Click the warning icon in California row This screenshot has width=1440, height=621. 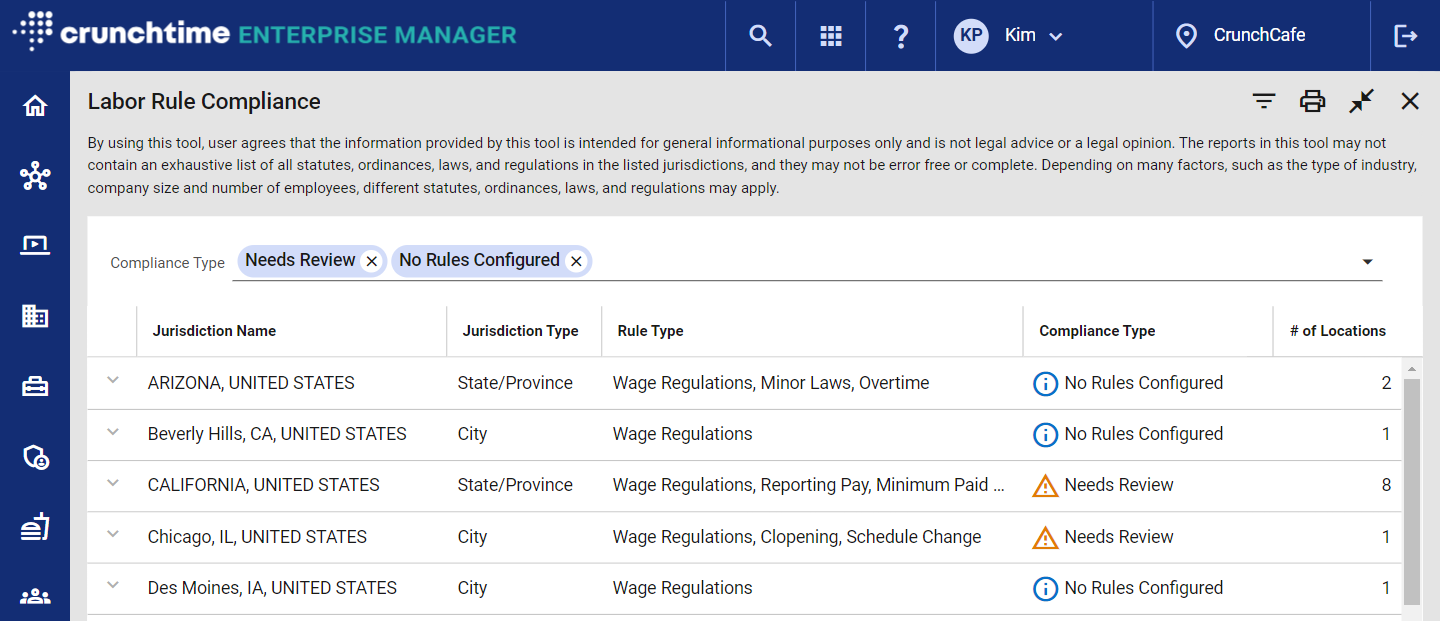pyautogui.click(x=1045, y=486)
